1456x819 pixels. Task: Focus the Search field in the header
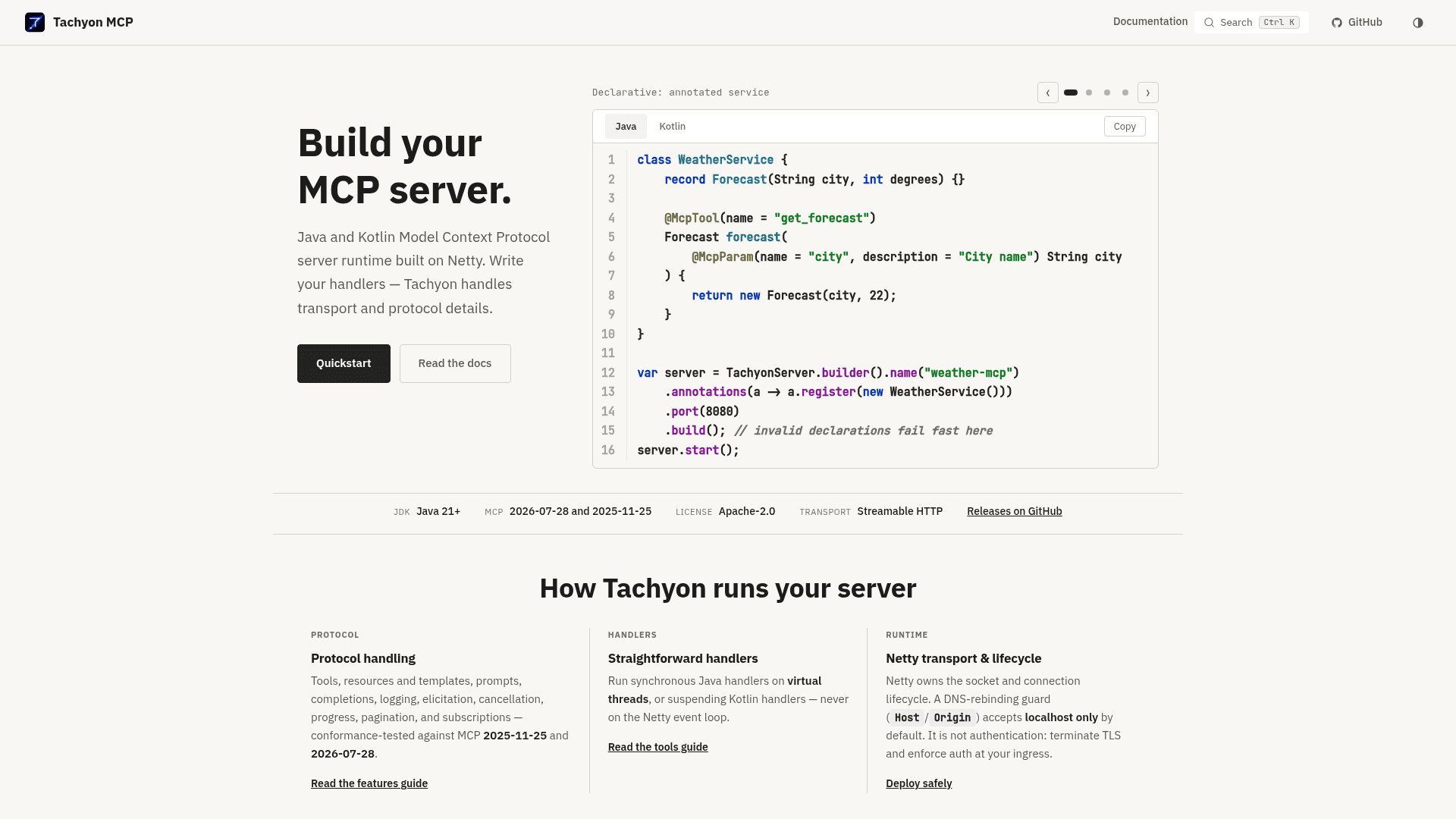click(x=1251, y=23)
